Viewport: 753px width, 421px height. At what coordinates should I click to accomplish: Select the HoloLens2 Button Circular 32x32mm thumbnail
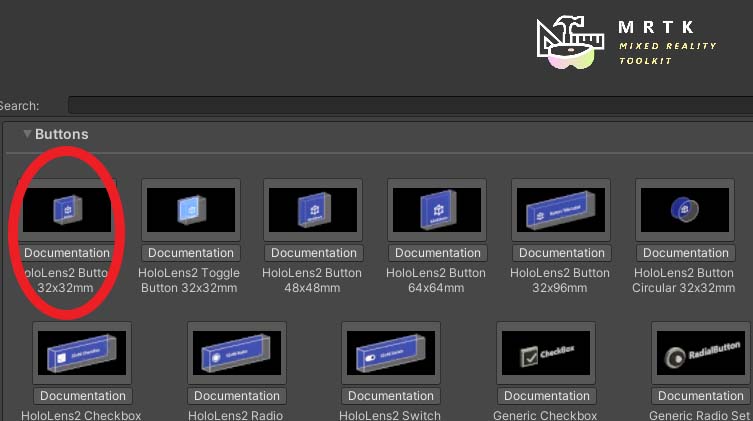pos(685,210)
